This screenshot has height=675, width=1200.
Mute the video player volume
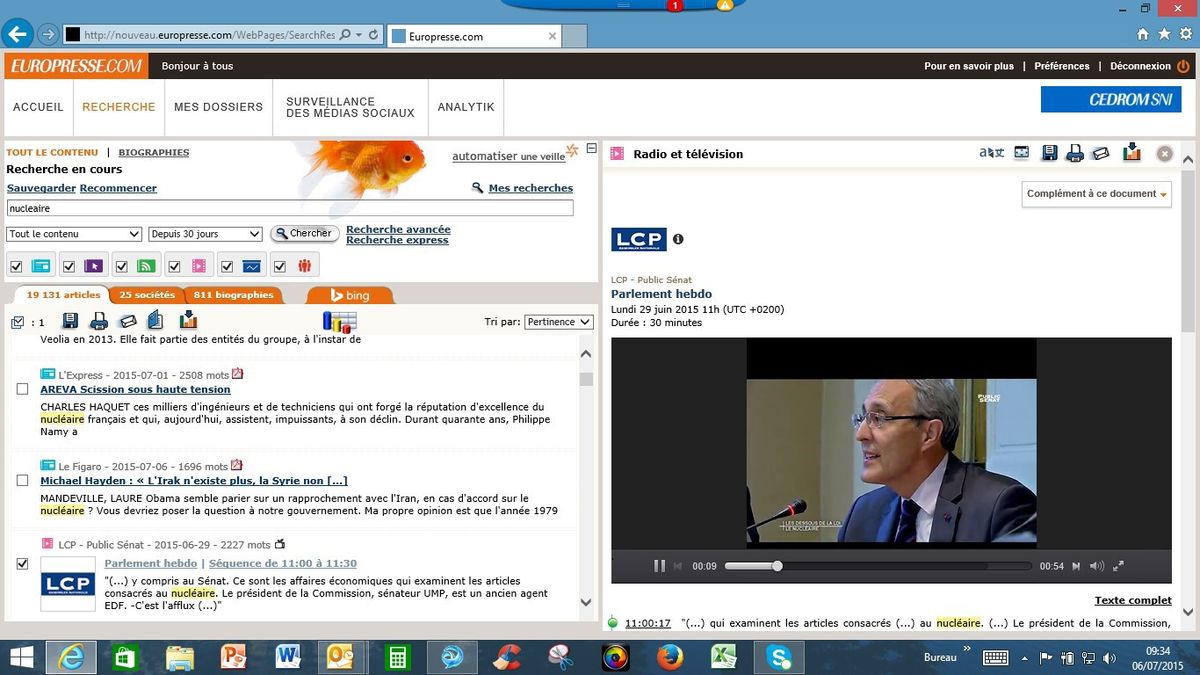tap(1097, 566)
